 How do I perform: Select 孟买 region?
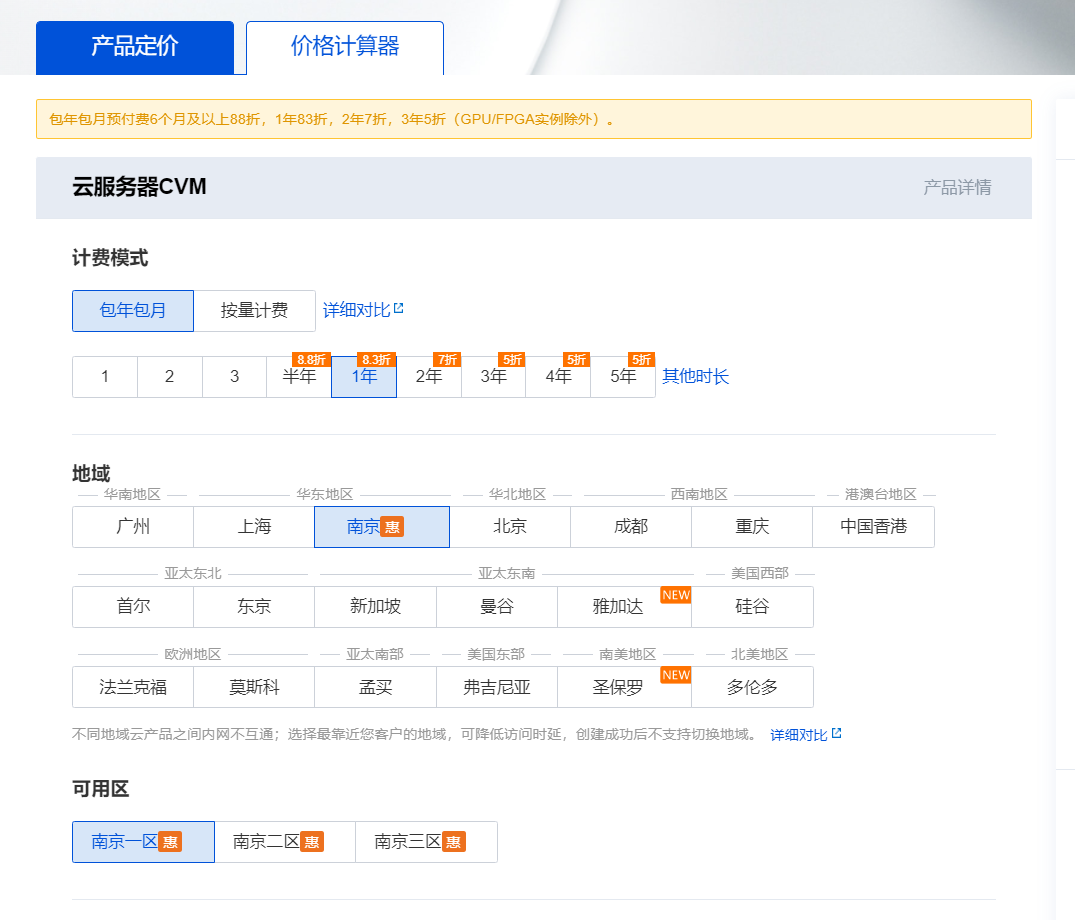[x=376, y=687]
